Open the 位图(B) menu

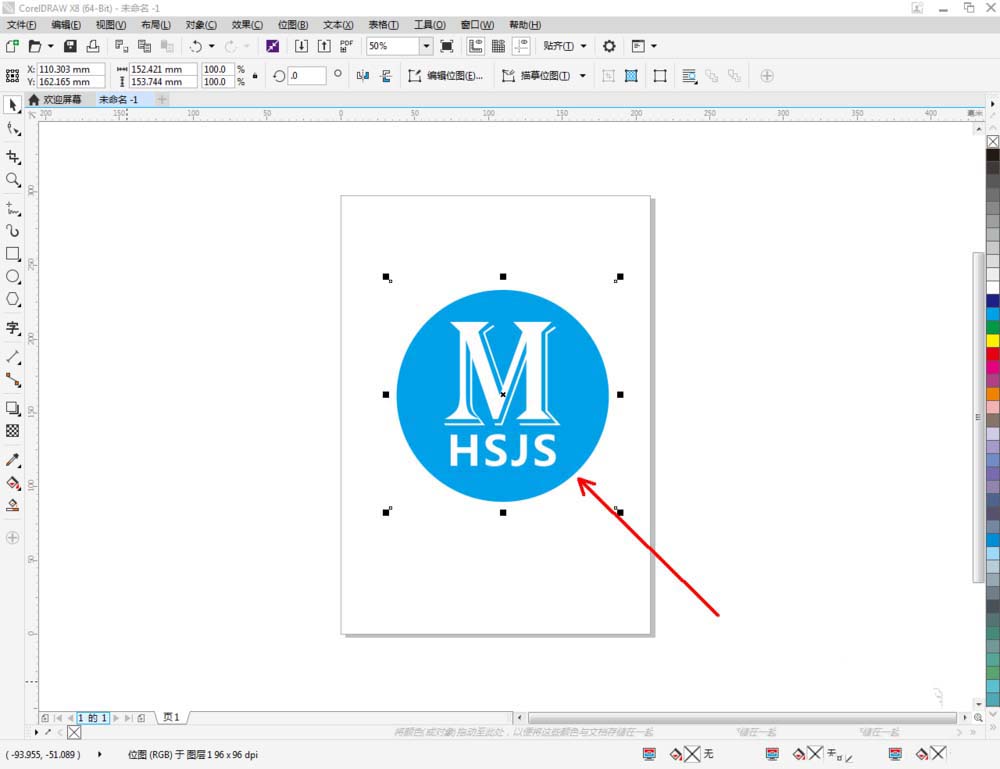tap(292, 24)
